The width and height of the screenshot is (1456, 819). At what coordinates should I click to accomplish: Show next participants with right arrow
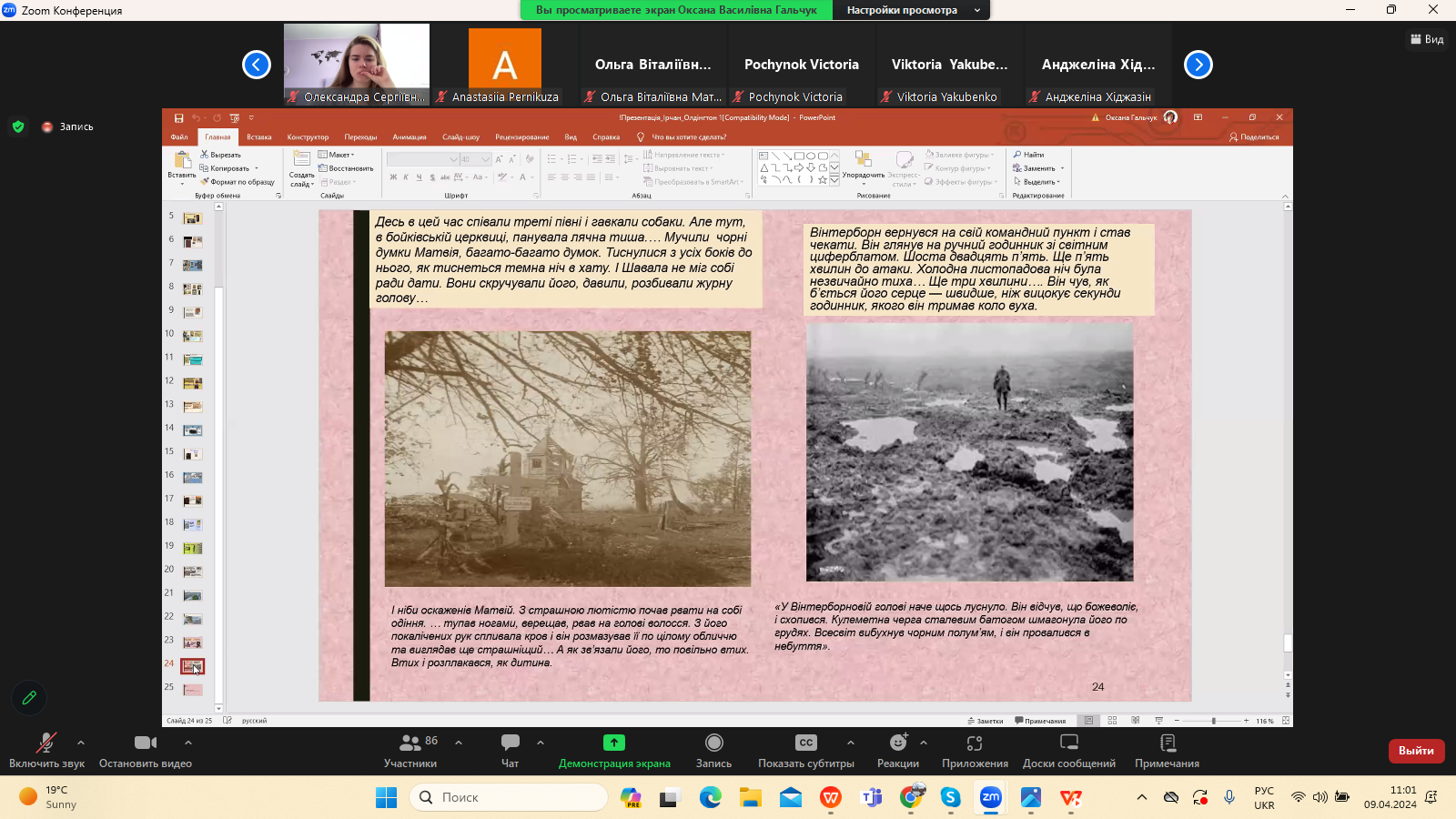pyautogui.click(x=1198, y=65)
